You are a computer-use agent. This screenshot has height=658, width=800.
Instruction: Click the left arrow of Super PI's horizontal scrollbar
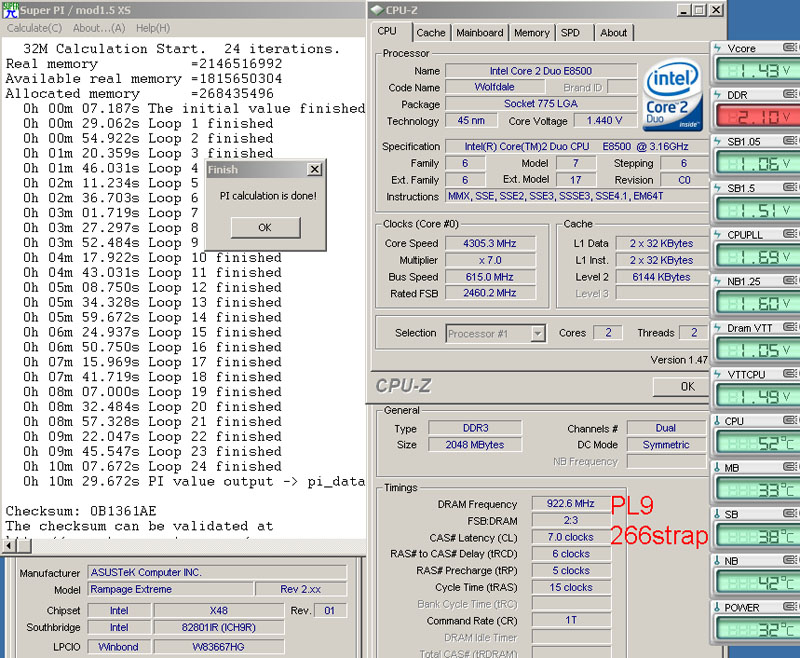coord(9,546)
